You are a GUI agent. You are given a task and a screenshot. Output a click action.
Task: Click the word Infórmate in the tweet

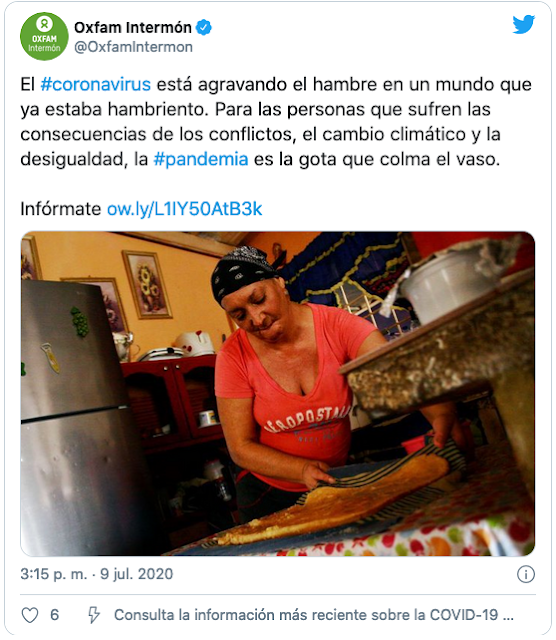pyautogui.click(x=61, y=209)
